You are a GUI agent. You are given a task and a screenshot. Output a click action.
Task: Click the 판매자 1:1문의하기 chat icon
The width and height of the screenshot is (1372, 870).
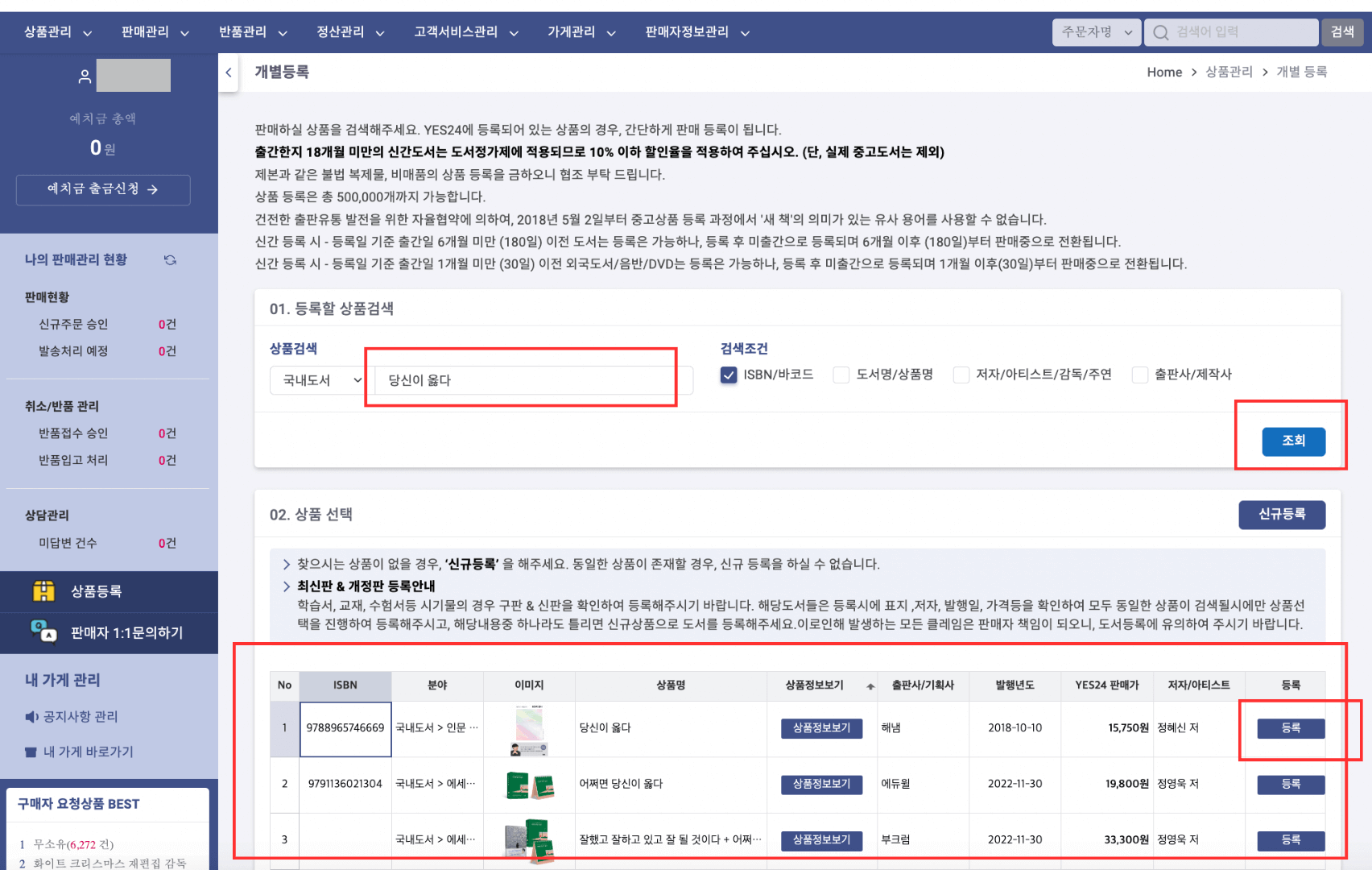(43, 632)
